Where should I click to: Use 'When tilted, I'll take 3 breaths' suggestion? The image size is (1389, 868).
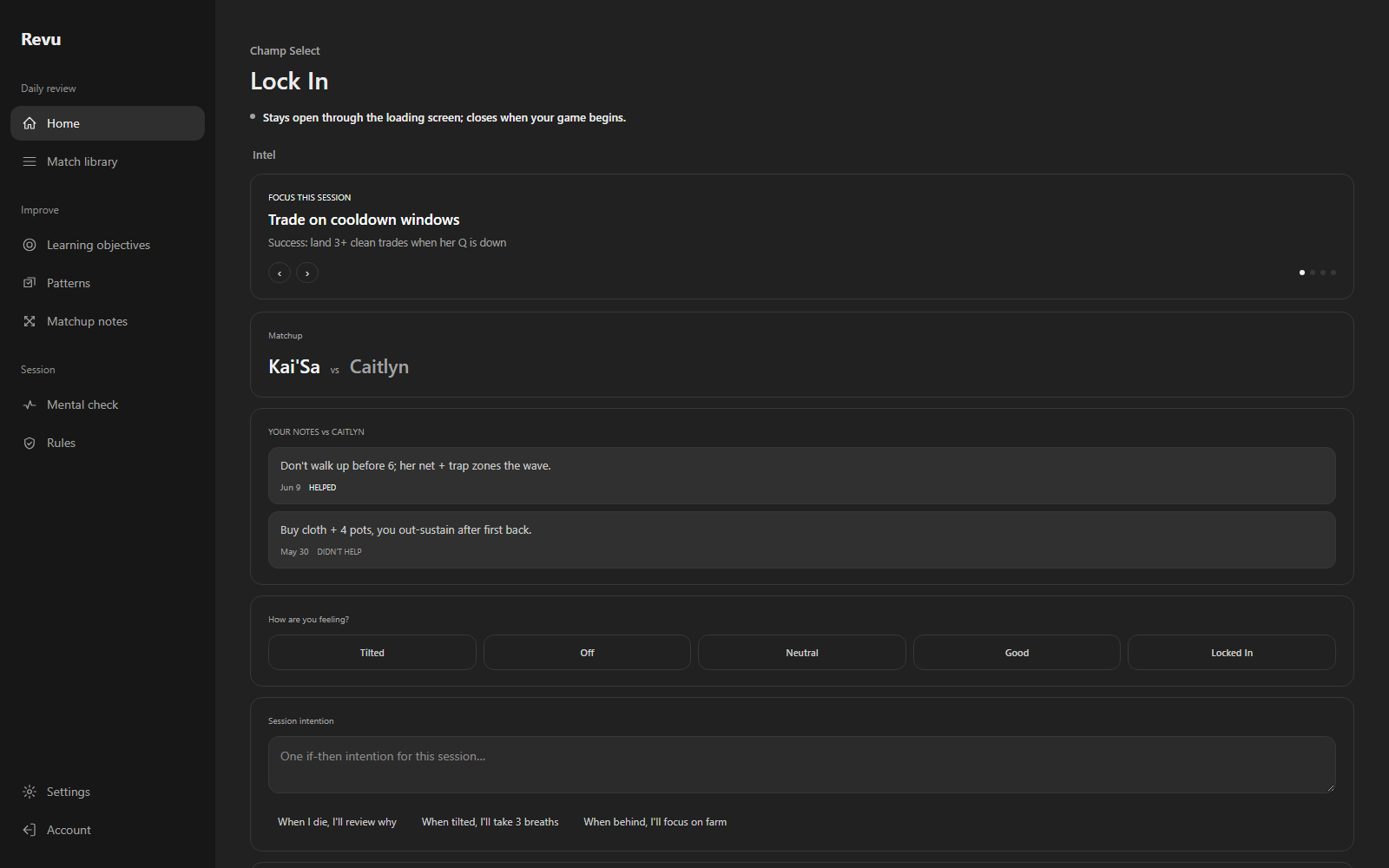click(x=490, y=822)
